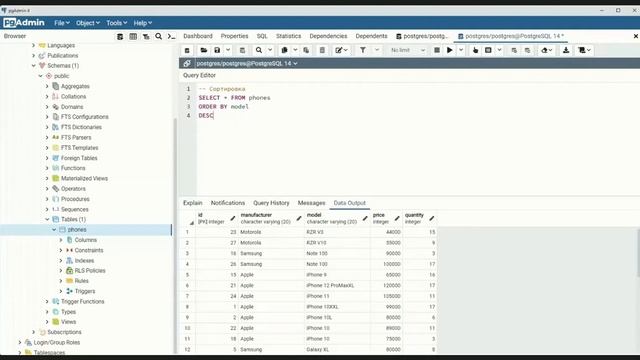Expand the Aggregates tree node
The width and height of the screenshot is (640, 360).
point(47,86)
